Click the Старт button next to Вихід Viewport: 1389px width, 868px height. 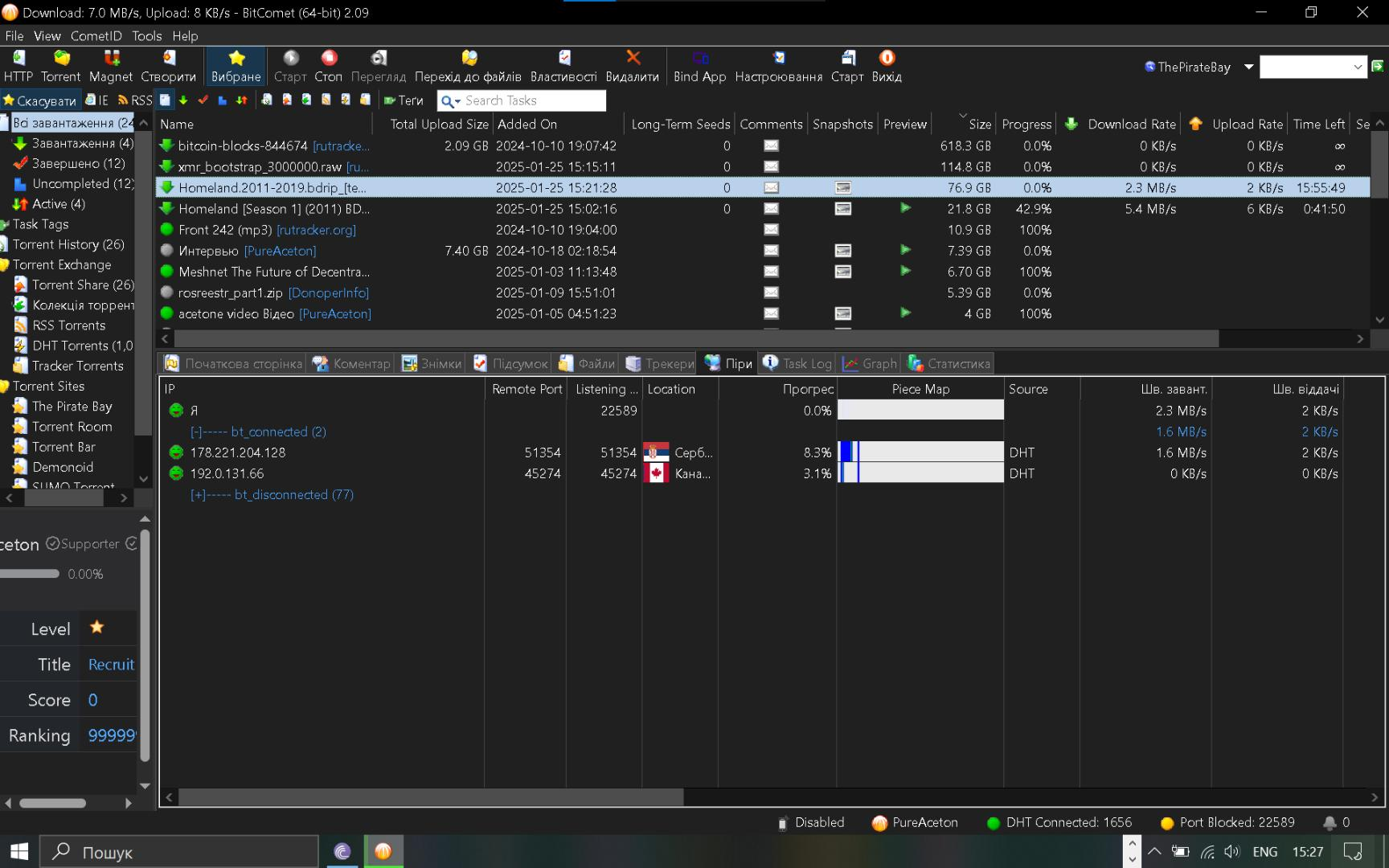(847, 66)
